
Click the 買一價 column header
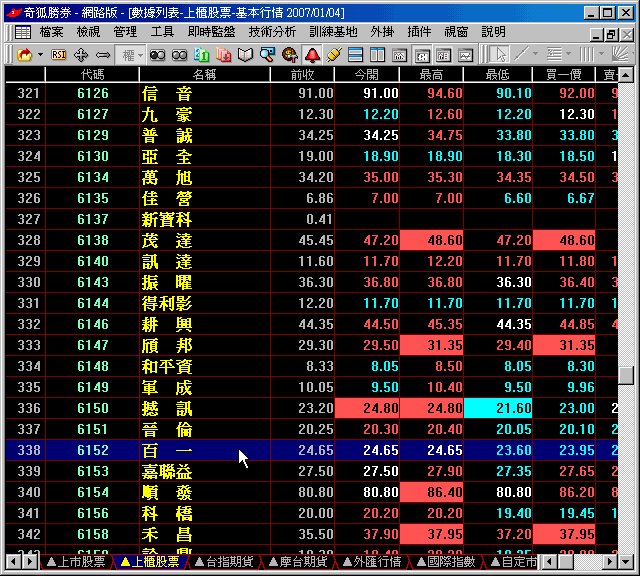pyautogui.click(x=564, y=74)
